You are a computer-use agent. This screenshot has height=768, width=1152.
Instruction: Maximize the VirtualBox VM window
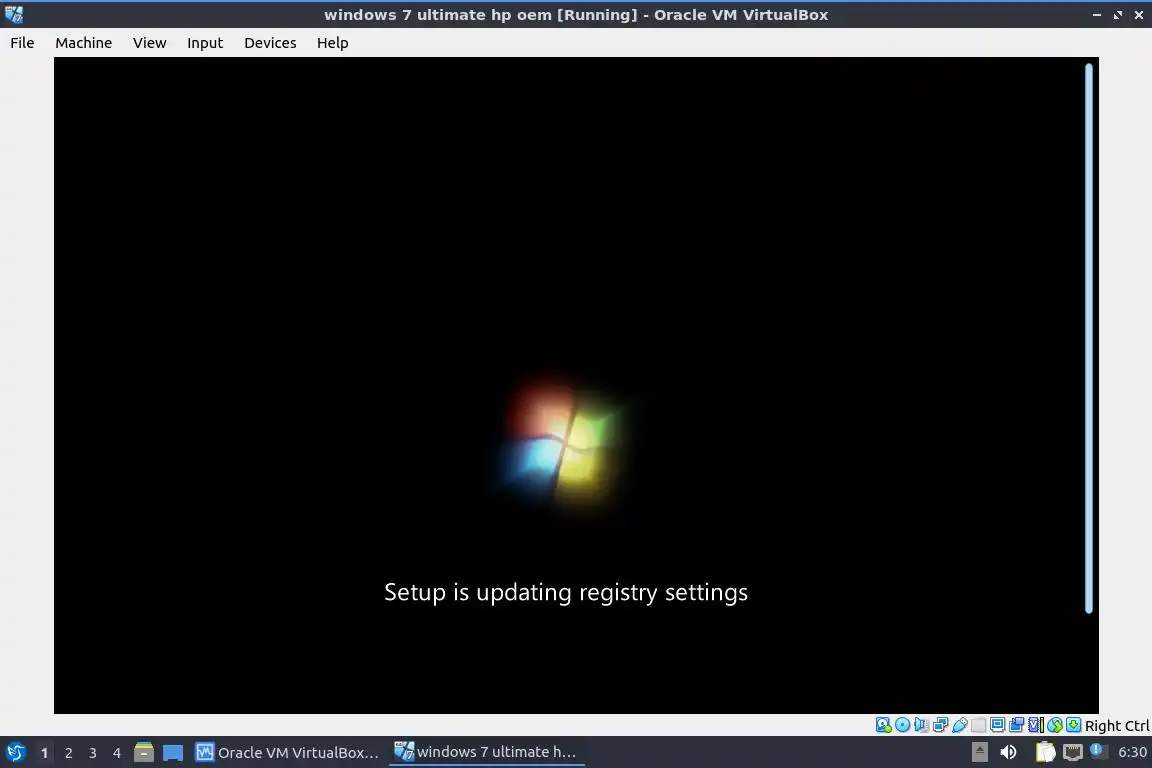(1117, 15)
